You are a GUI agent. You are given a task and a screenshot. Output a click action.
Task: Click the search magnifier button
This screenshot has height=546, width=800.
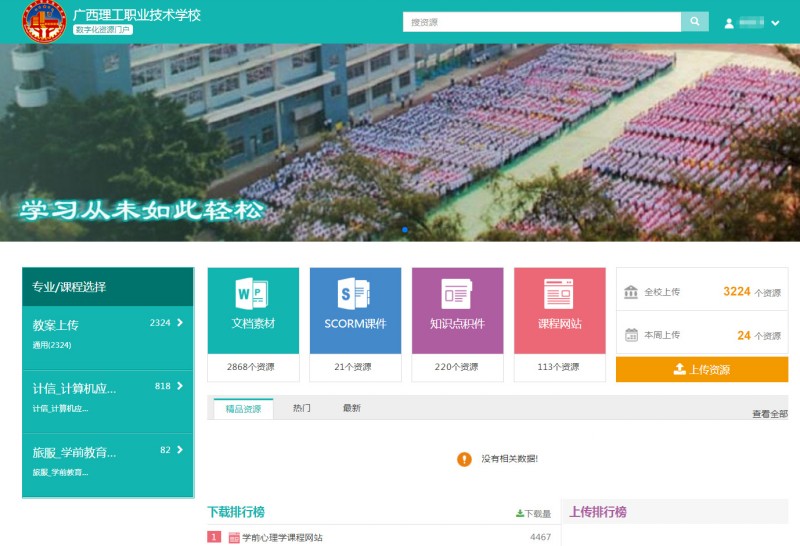pyautogui.click(x=694, y=22)
